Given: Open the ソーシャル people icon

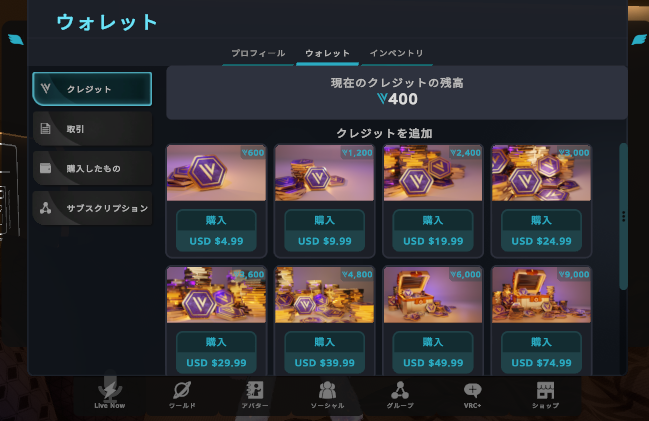Looking at the screenshot, I should [x=327, y=390].
